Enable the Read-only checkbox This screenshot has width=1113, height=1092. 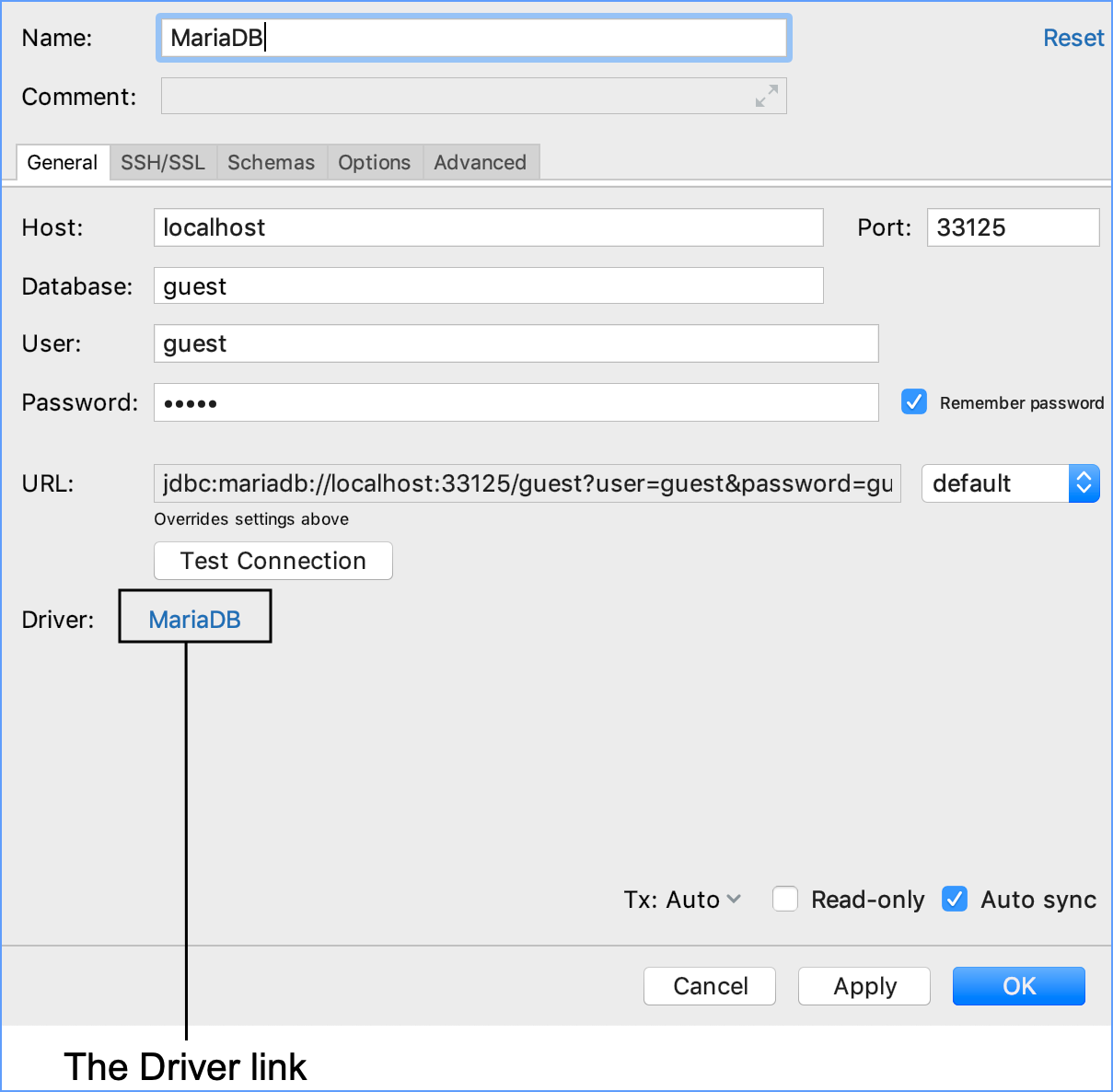pos(785,899)
